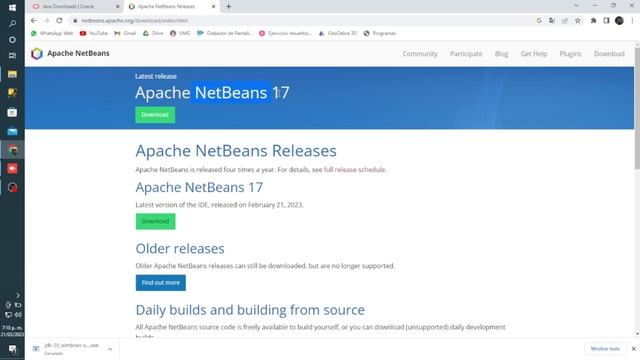Click the page vertical scrollbar thumb
Viewport: 640px width, 360px height.
[637, 108]
